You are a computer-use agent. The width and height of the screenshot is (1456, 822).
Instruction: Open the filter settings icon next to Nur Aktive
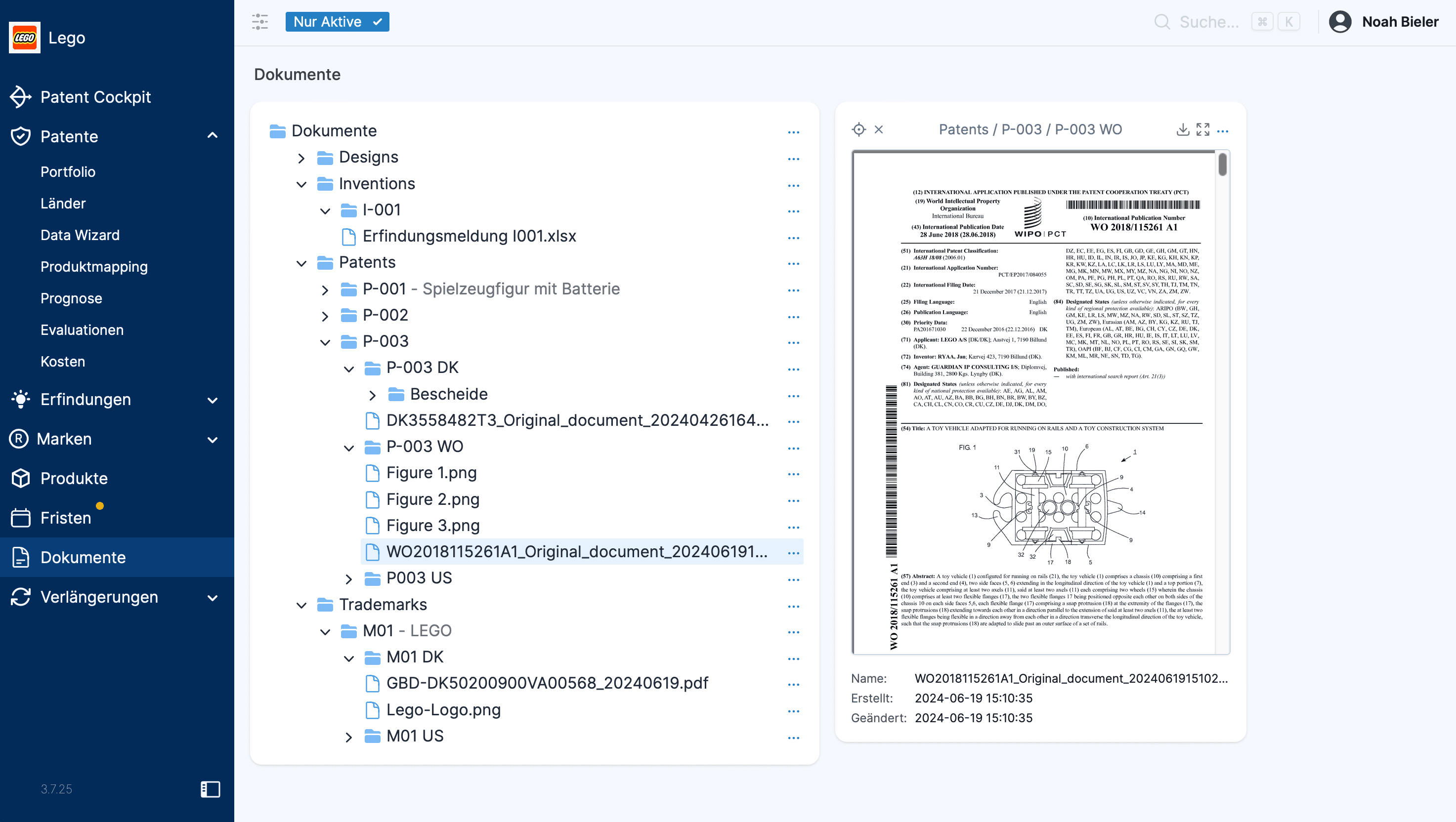pyautogui.click(x=260, y=21)
